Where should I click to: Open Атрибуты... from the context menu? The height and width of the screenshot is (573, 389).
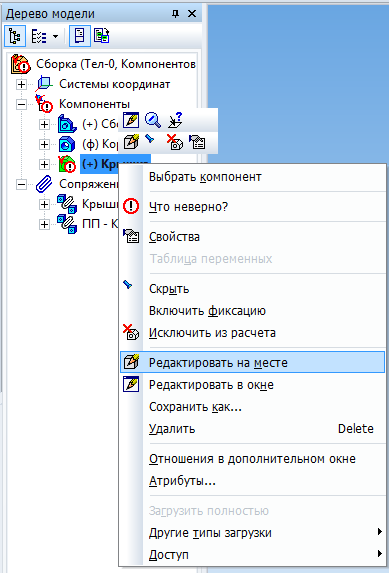pos(253,481)
